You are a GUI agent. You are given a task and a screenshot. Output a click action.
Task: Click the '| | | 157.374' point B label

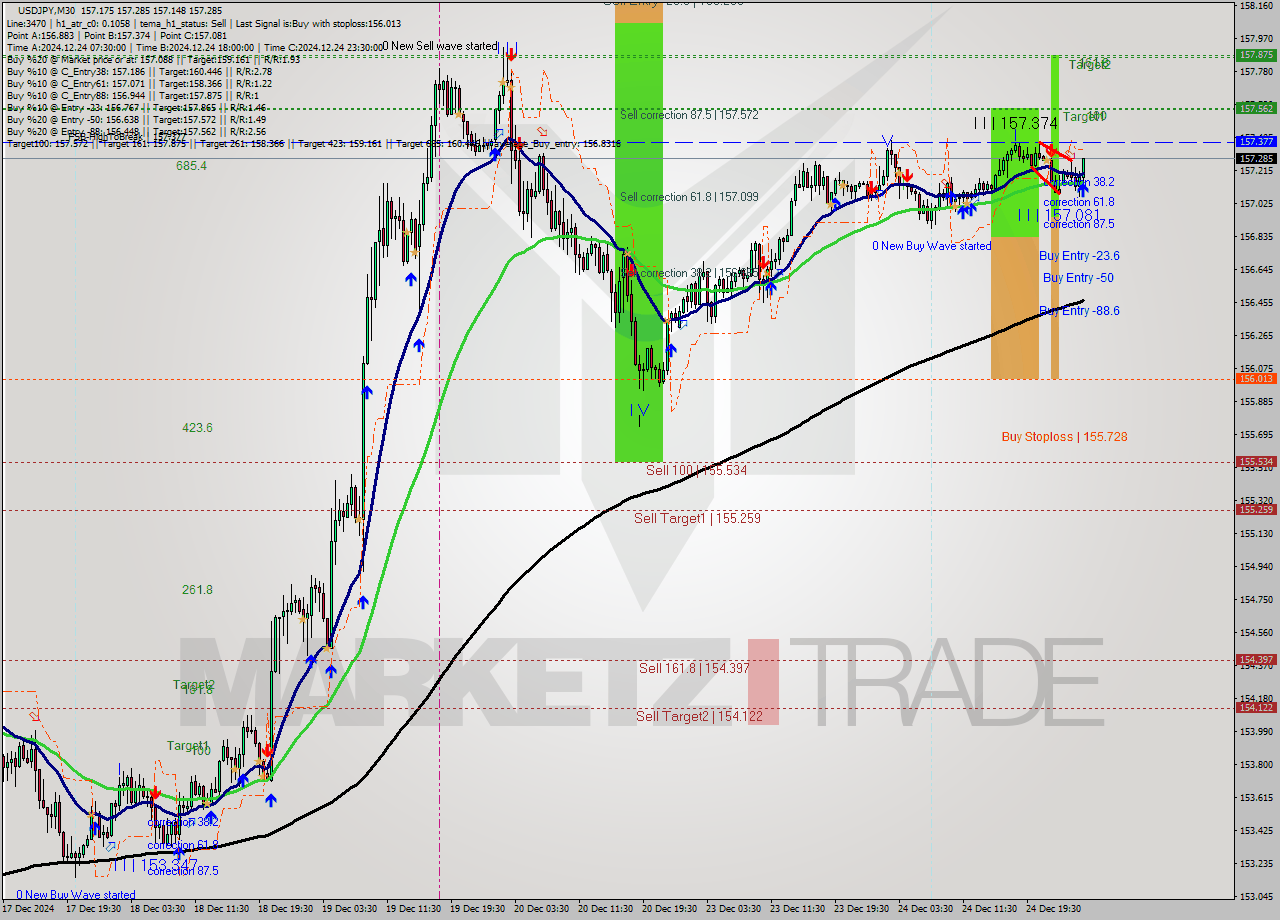coord(1015,123)
